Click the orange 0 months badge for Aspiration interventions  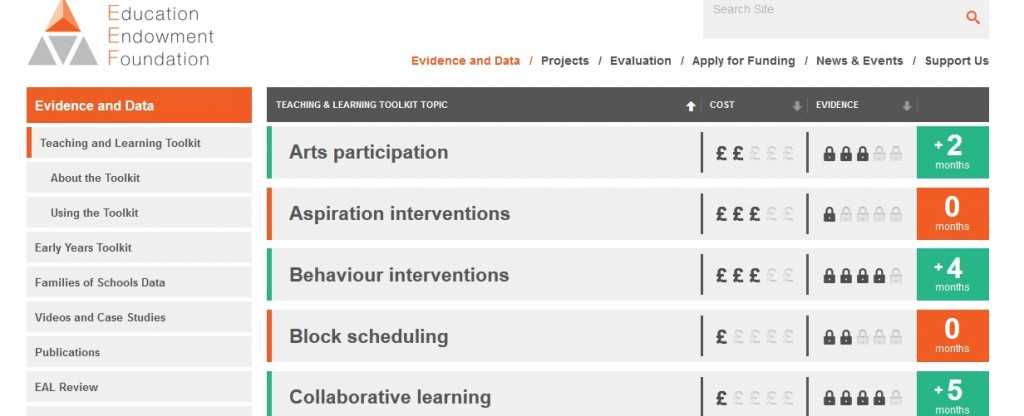coord(952,214)
